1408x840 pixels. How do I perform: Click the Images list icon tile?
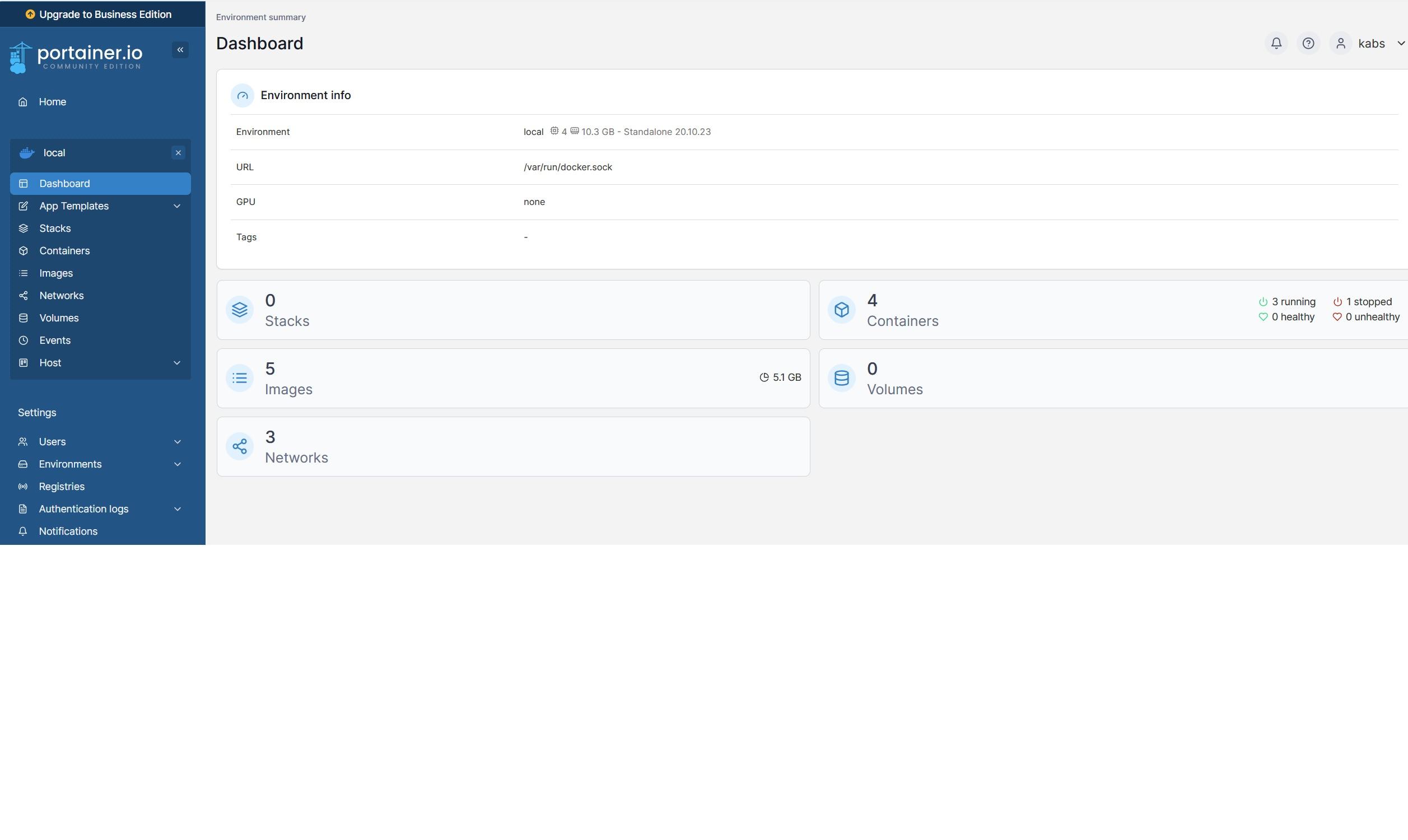239,378
